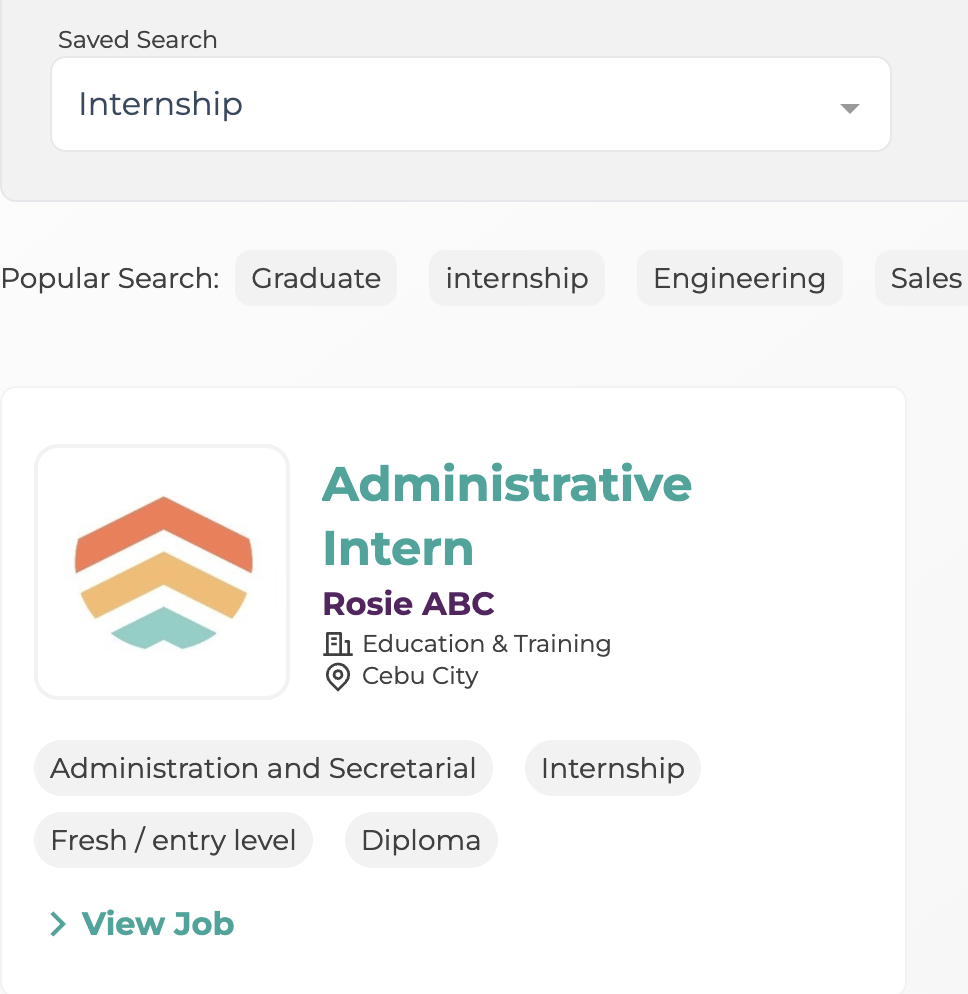Open the Saved Search dropdown arrow
Image resolution: width=968 pixels, height=994 pixels.
click(849, 108)
